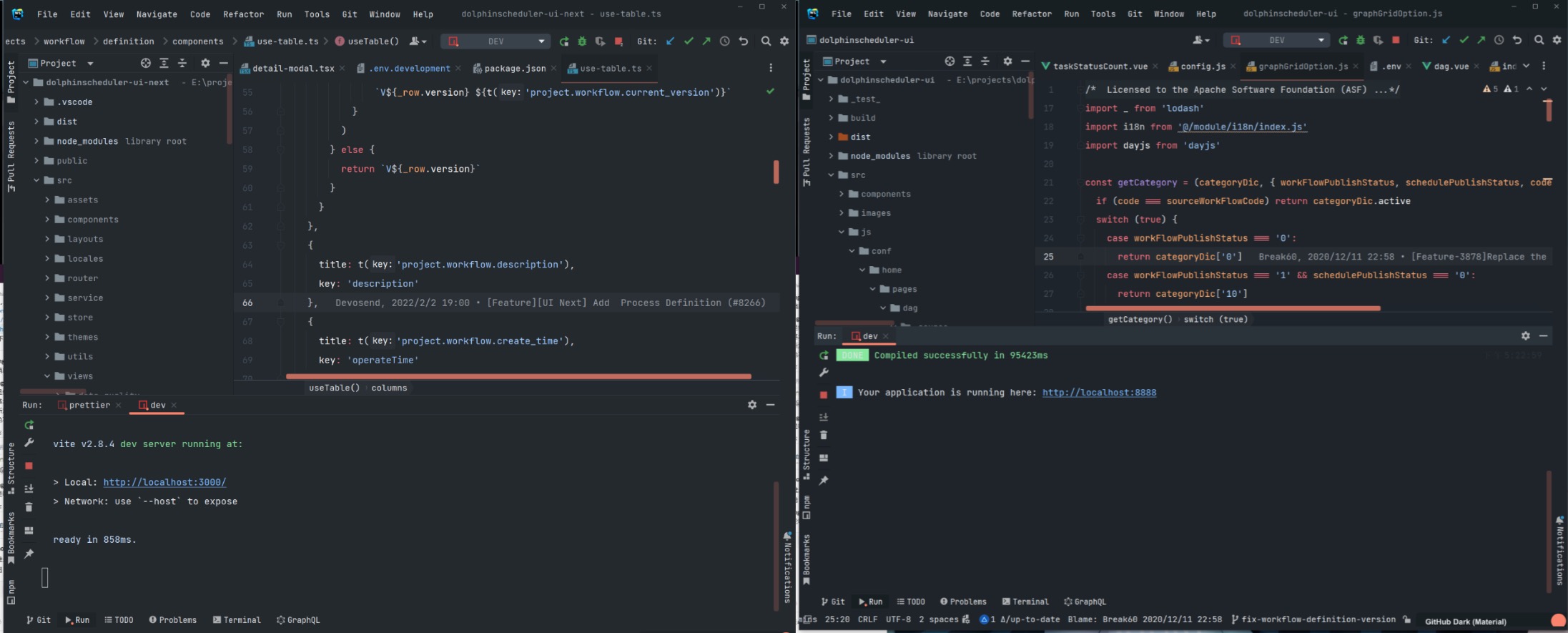Switch to the package.json editor tab
Image resolution: width=1568 pixels, height=633 pixels.
click(x=514, y=69)
